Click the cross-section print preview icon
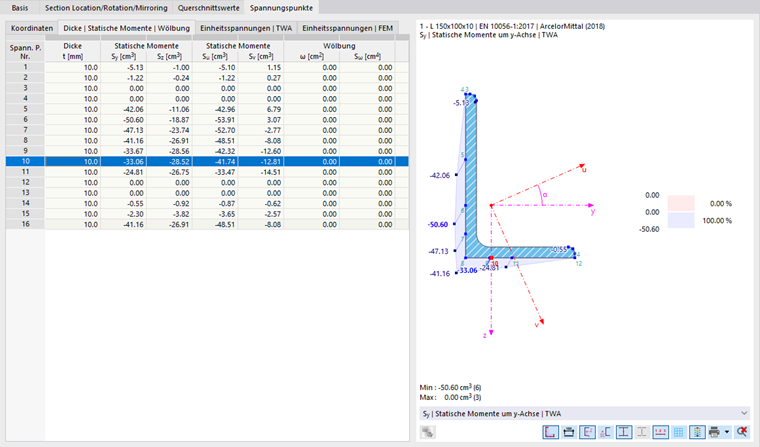This screenshot has width=760, height=447. point(569,431)
